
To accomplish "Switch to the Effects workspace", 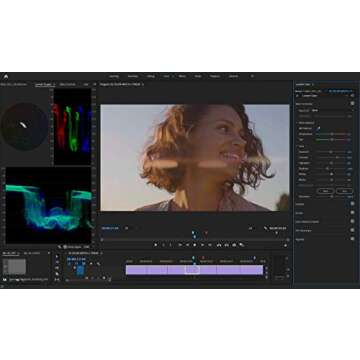I will pos(182,76).
